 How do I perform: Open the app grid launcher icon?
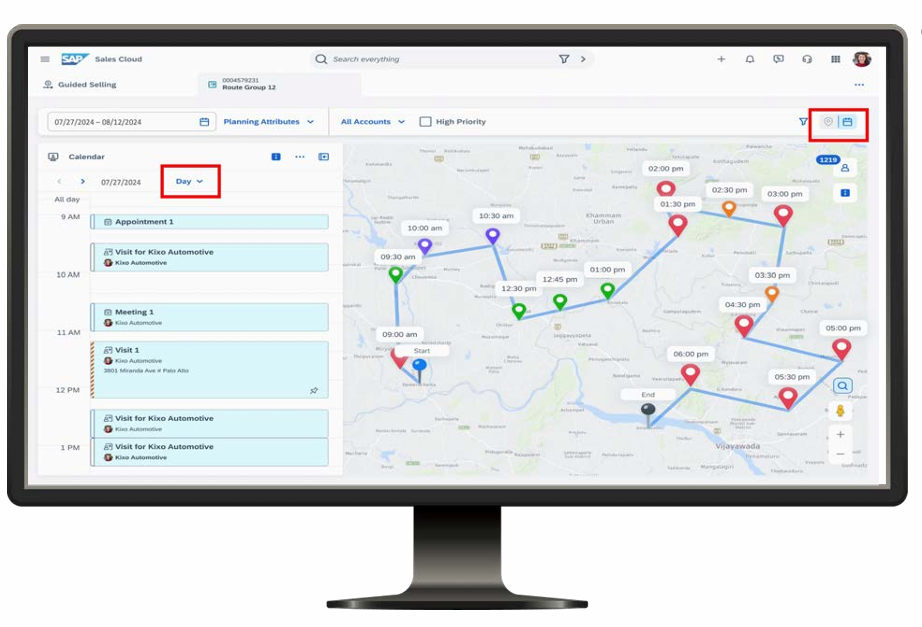click(x=836, y=59)
